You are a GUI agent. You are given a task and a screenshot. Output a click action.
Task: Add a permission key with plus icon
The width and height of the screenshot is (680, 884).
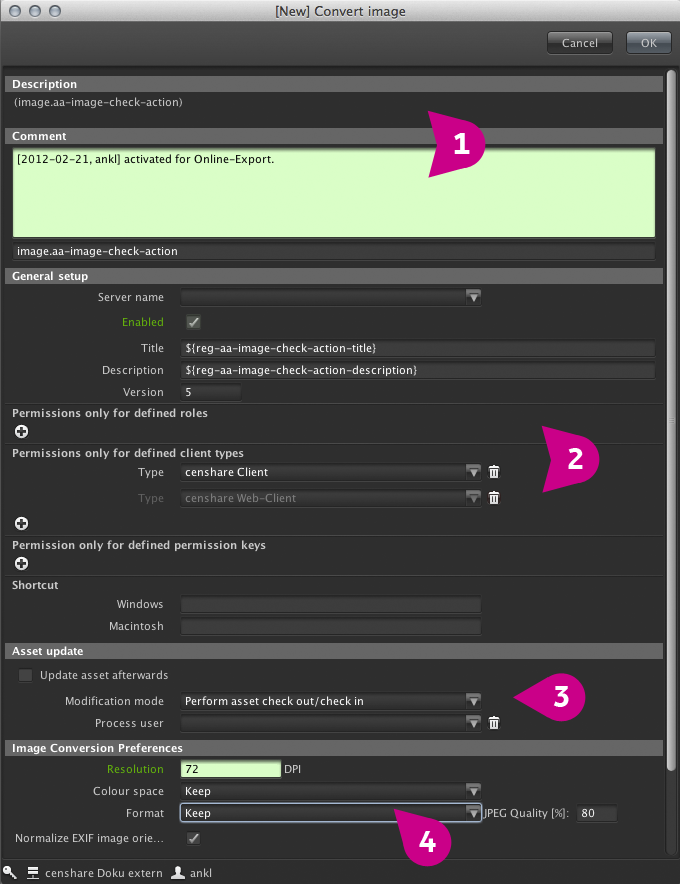click(21, 564)
